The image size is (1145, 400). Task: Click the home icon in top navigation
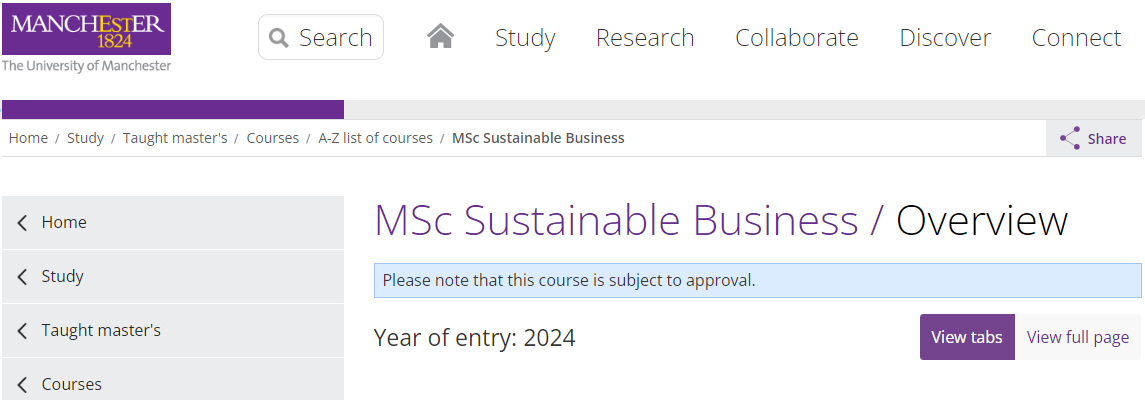click(440, 36)
